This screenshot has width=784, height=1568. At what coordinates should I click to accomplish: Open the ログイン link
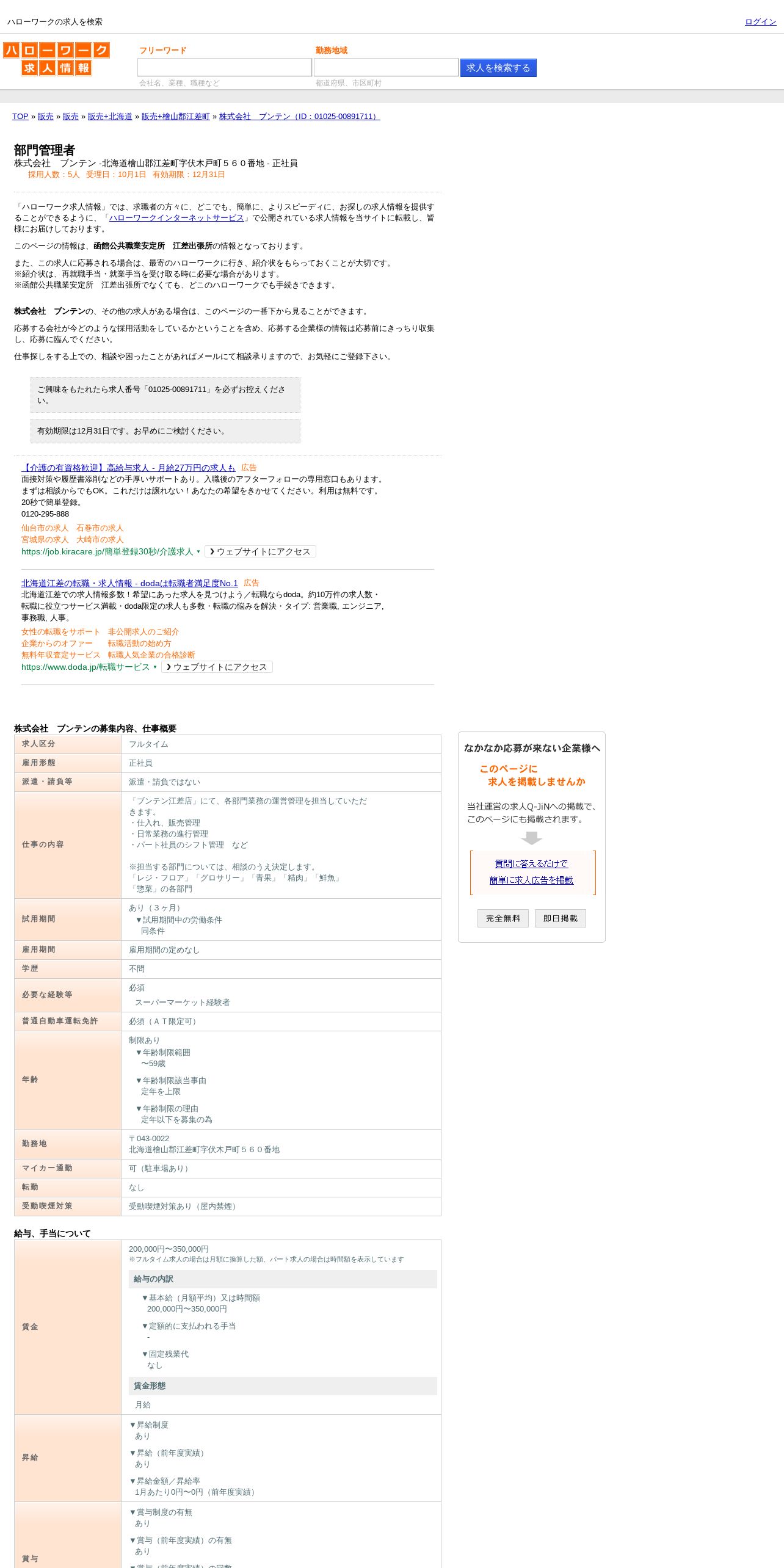760,22
